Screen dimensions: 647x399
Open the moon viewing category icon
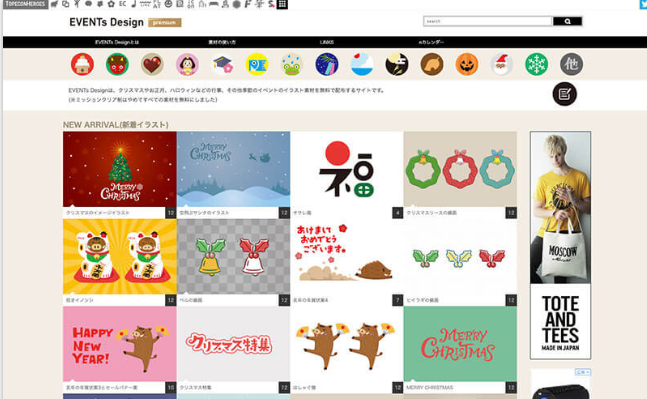pyautogui.click(x=397, y=64)
